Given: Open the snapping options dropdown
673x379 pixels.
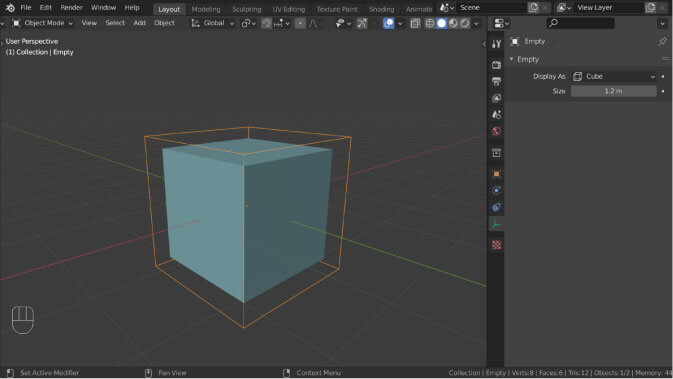Looking at the screenshot, I should click(x=282, y=23).
